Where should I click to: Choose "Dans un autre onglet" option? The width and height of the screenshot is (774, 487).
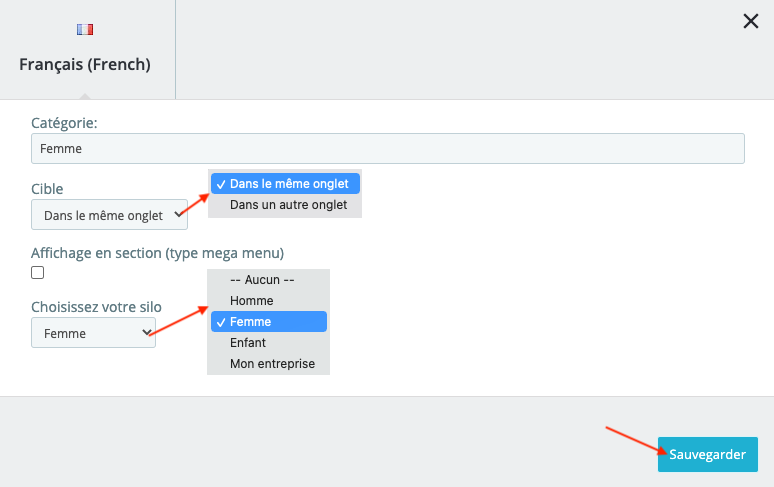coord(288,205)
